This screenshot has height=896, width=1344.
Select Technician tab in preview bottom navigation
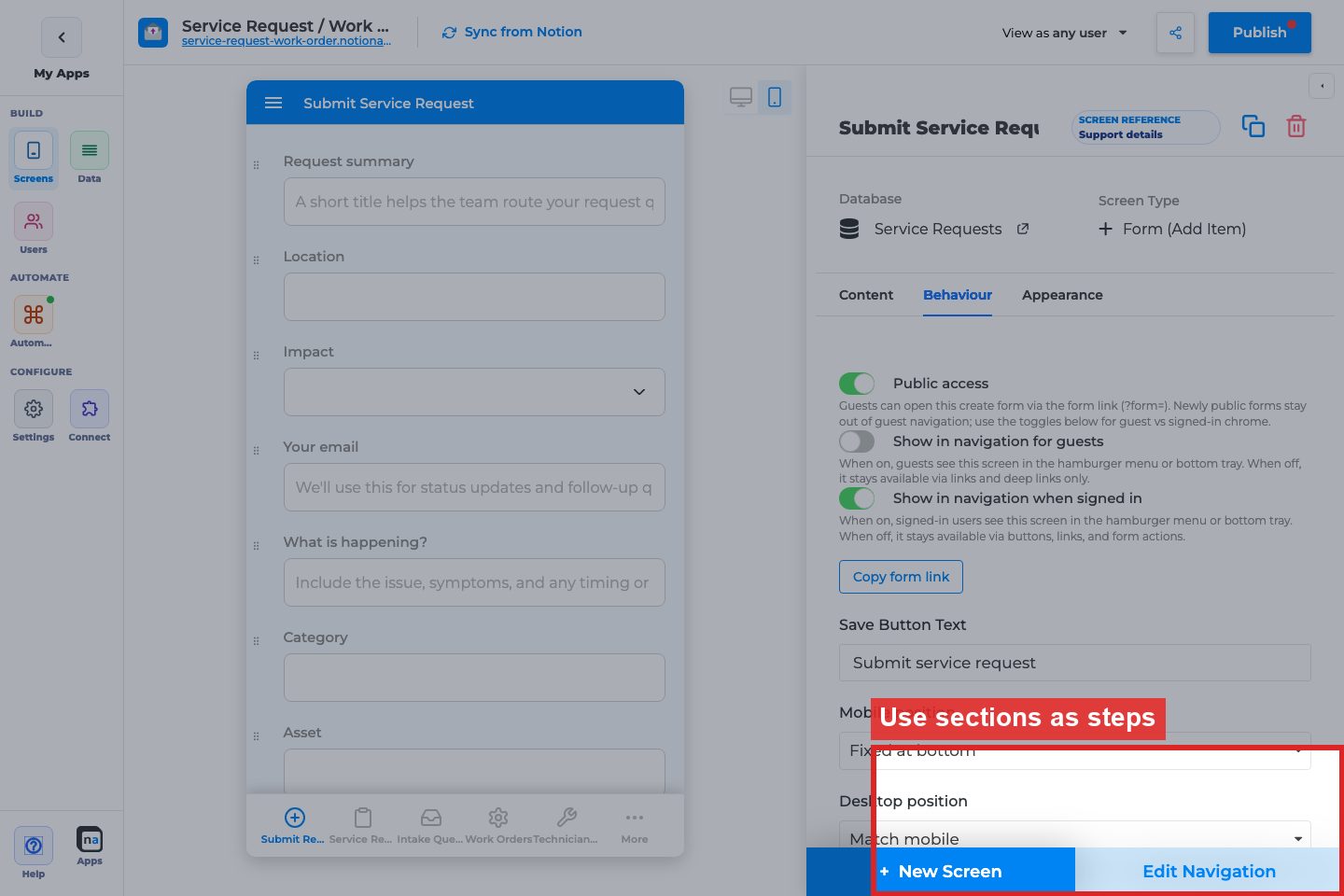coord(566,826)
